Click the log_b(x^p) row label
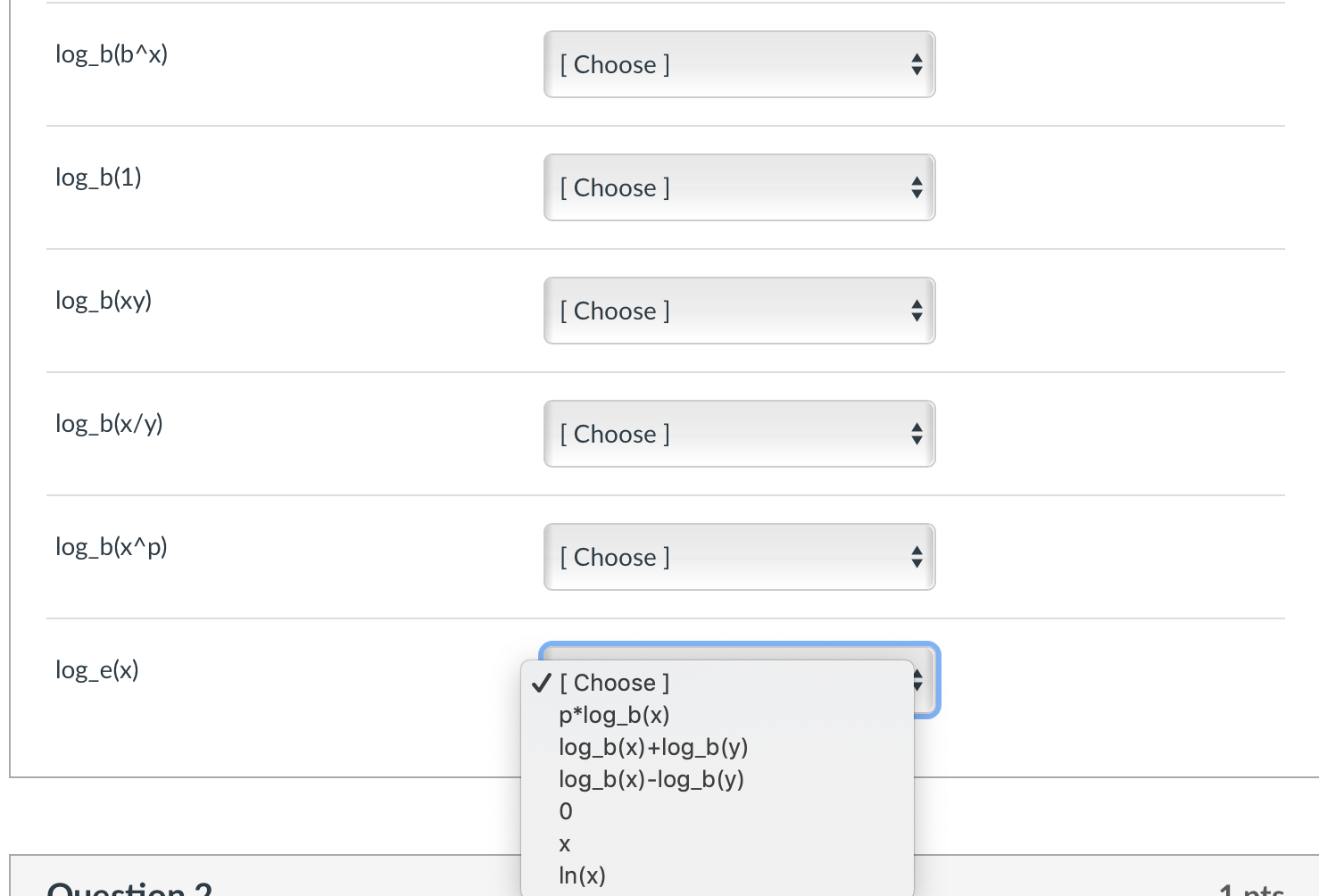 [111, 546]
